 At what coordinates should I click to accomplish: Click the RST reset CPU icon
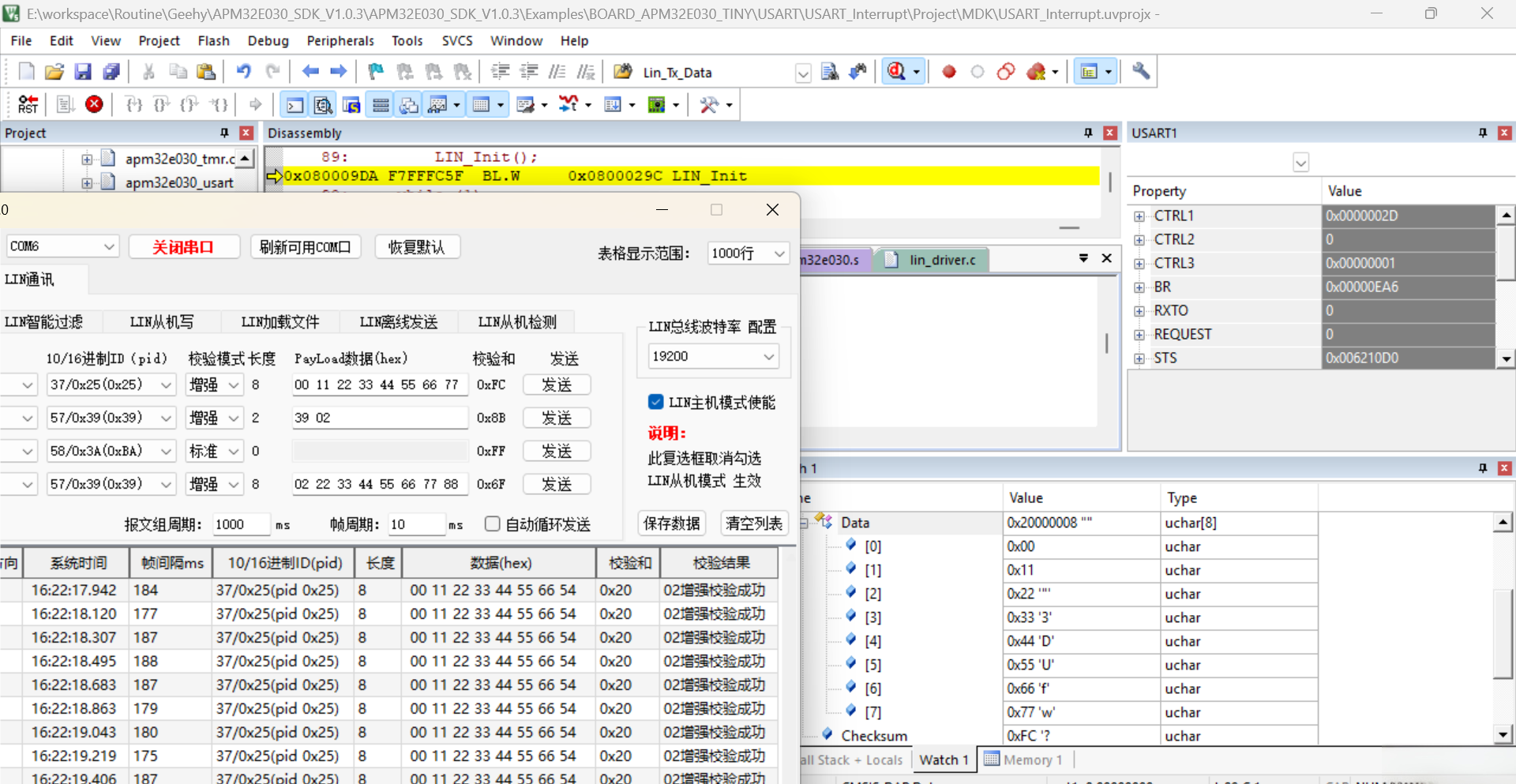pyautogui.click(x=28, y=104)
